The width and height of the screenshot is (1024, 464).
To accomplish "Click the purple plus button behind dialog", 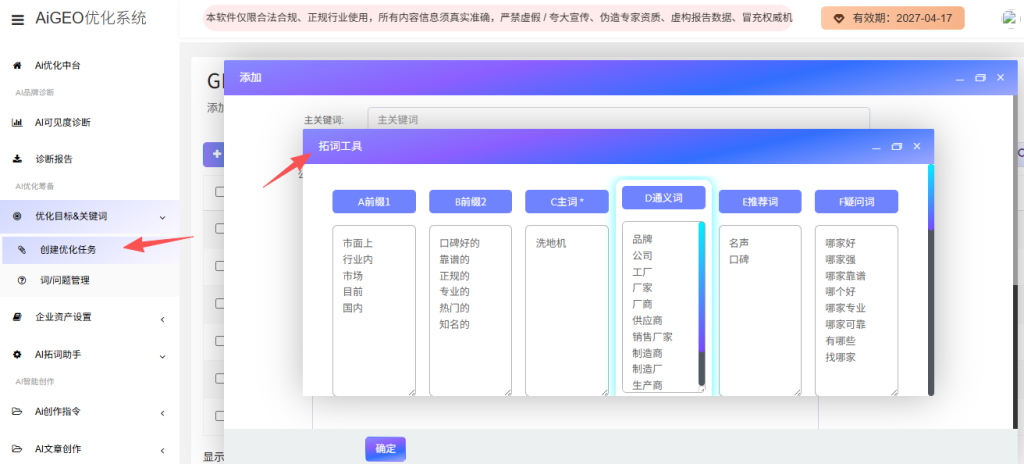I will coord(214,155).
